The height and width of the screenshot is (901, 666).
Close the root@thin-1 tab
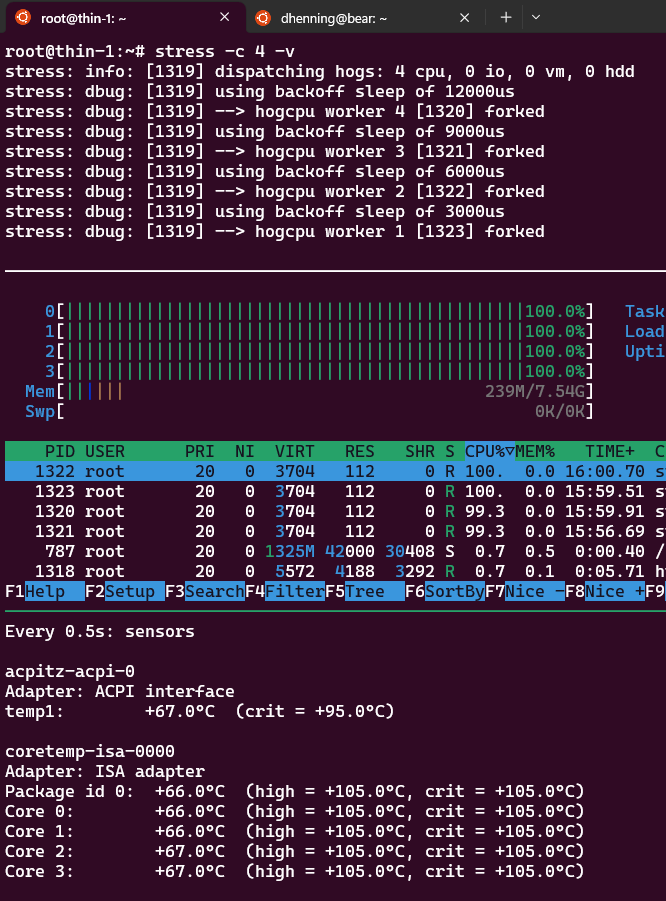(x=225, y=17)
